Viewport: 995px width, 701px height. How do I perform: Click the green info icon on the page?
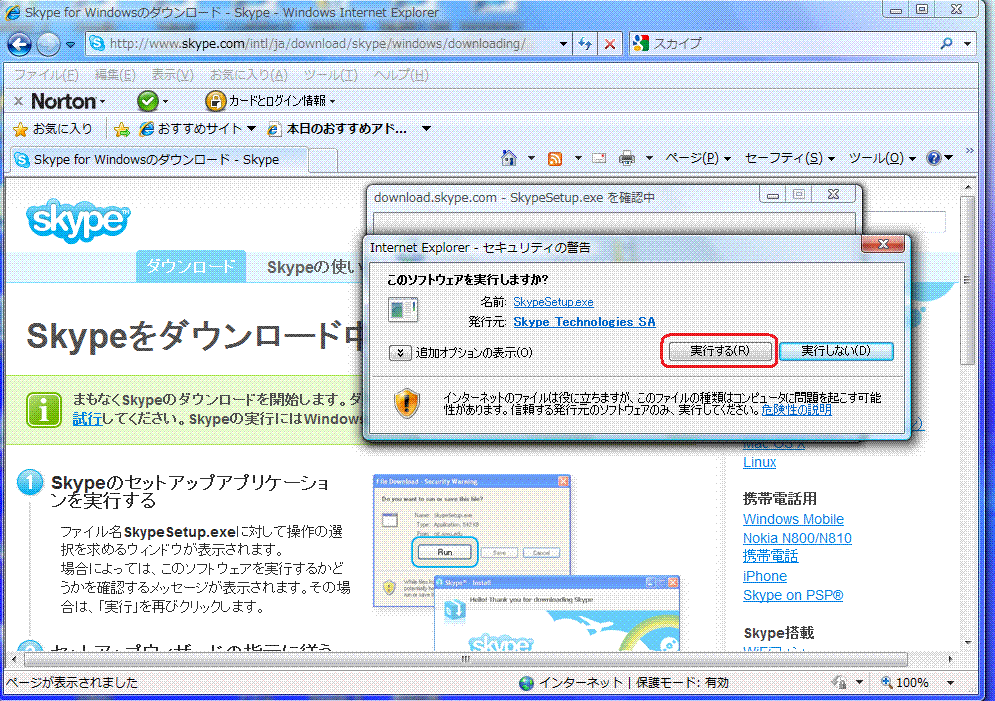coord(44,409)
